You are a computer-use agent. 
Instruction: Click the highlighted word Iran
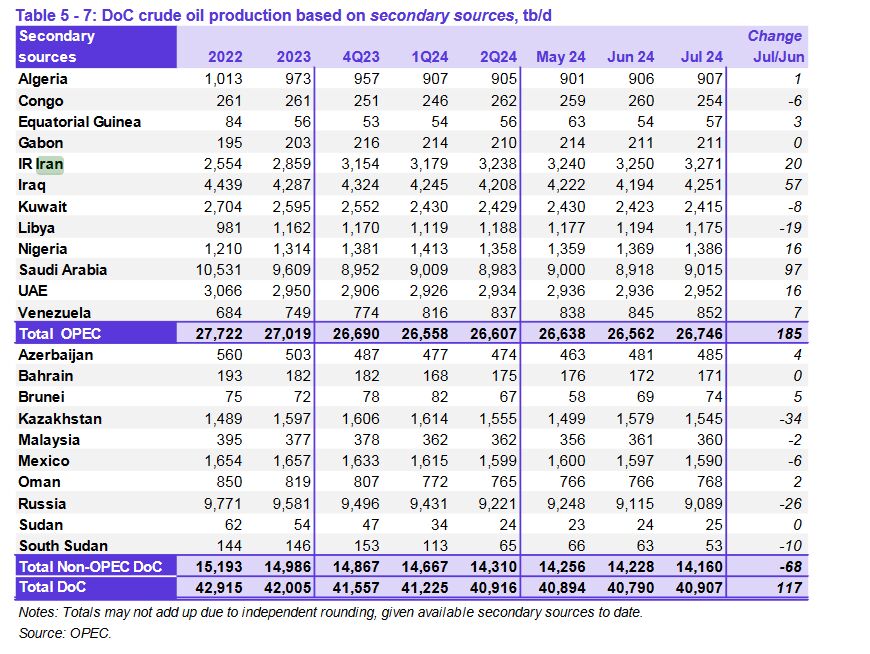pos(49,164)
